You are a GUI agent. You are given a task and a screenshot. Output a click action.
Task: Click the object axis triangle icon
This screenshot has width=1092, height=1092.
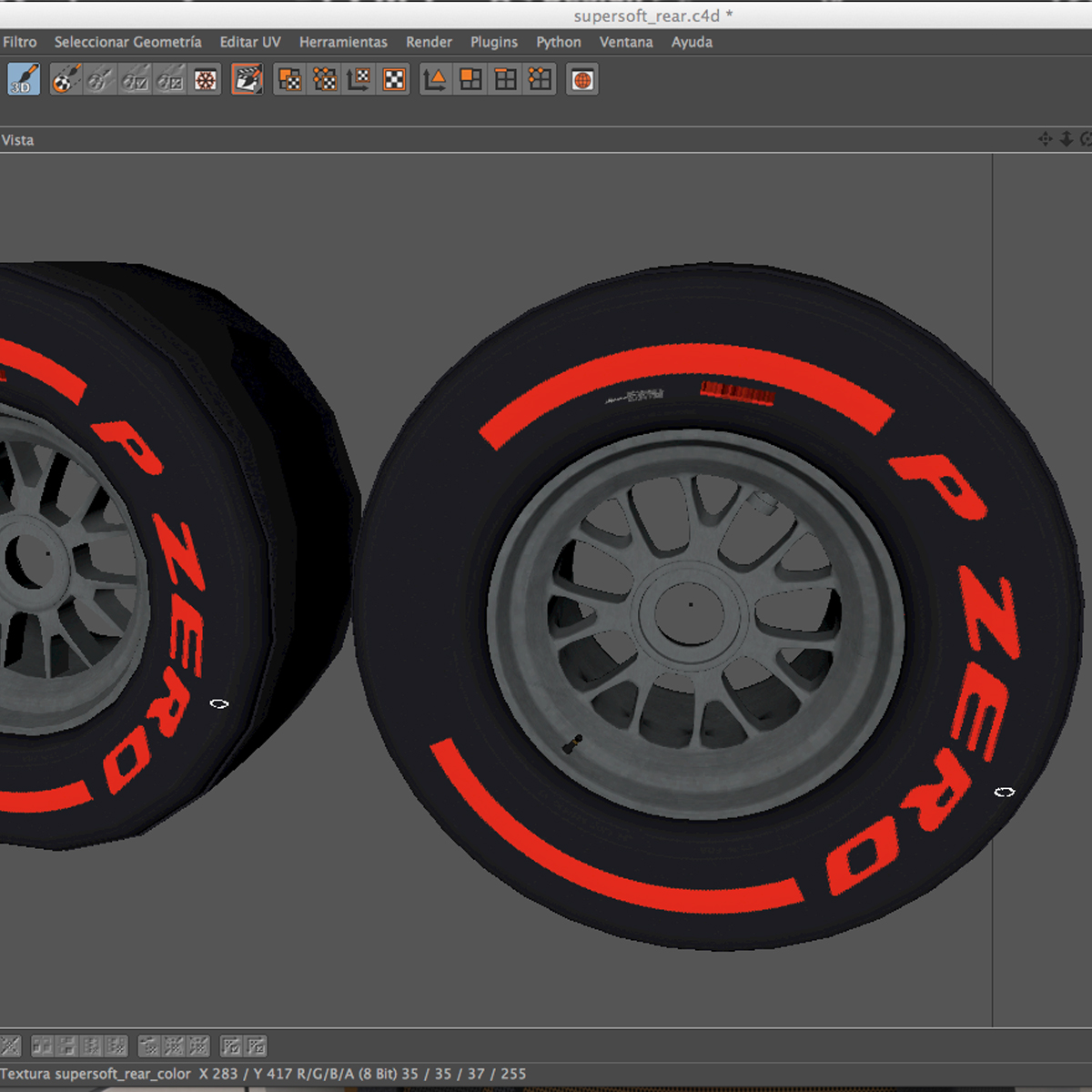pyautogui.click(x=436, y=80)
